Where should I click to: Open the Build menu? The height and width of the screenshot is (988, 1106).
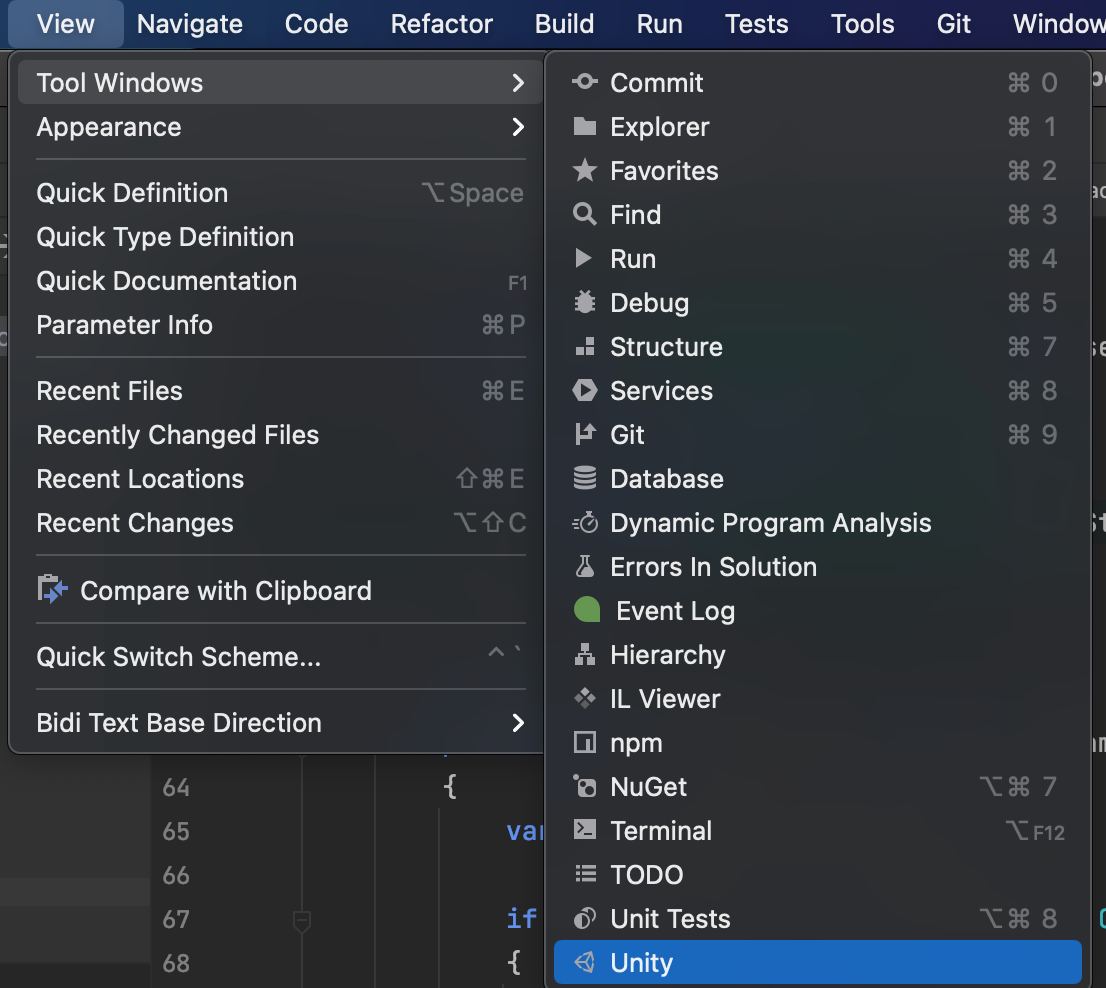click(564, 24)
